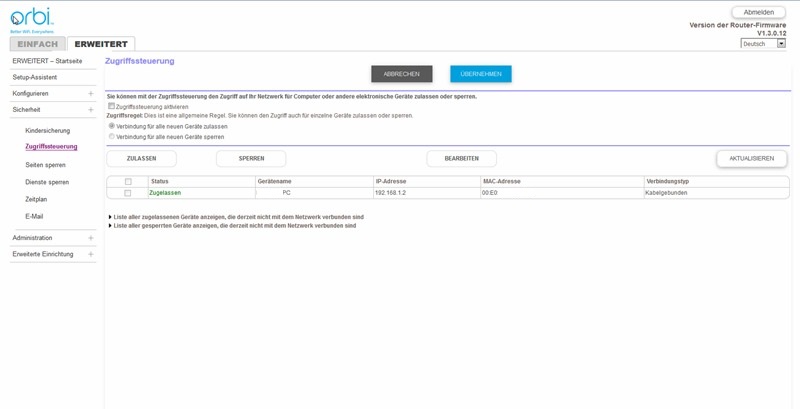Open the Deutsch language dropdown
Viewport: 800px width, 409px height.
tap(763, 44)
